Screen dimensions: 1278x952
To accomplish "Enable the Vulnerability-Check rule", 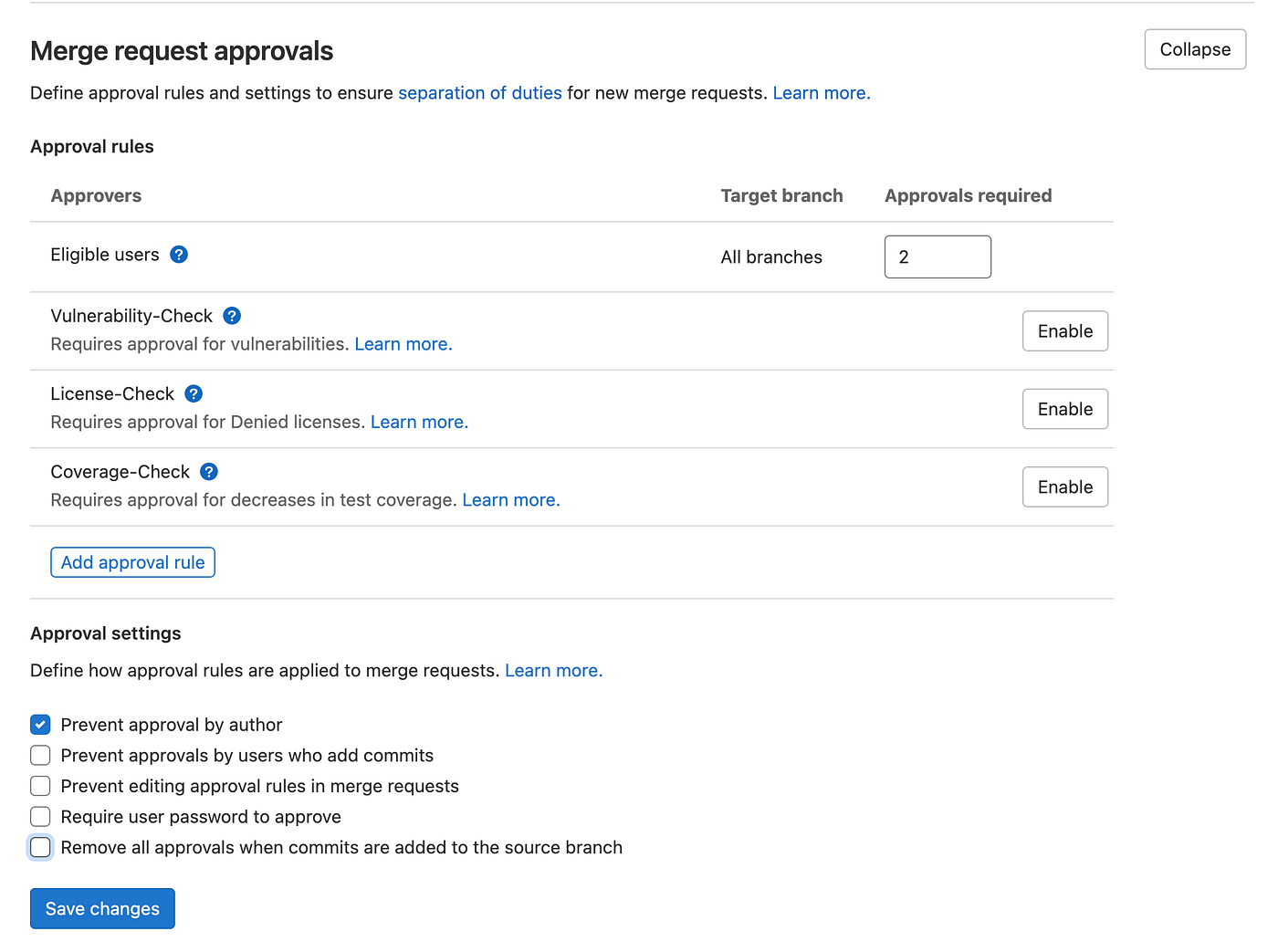I will (1064, 330).
